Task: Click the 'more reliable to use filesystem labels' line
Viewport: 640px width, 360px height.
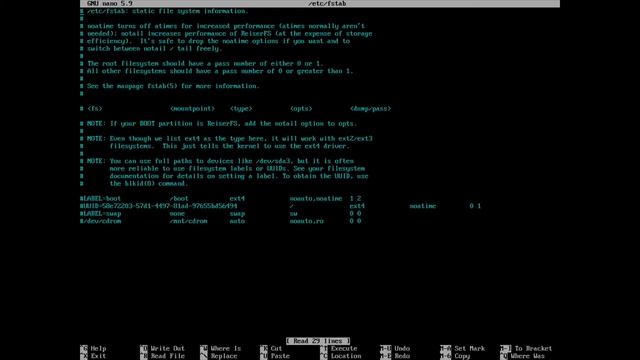Action: click(x=222, y=169)
